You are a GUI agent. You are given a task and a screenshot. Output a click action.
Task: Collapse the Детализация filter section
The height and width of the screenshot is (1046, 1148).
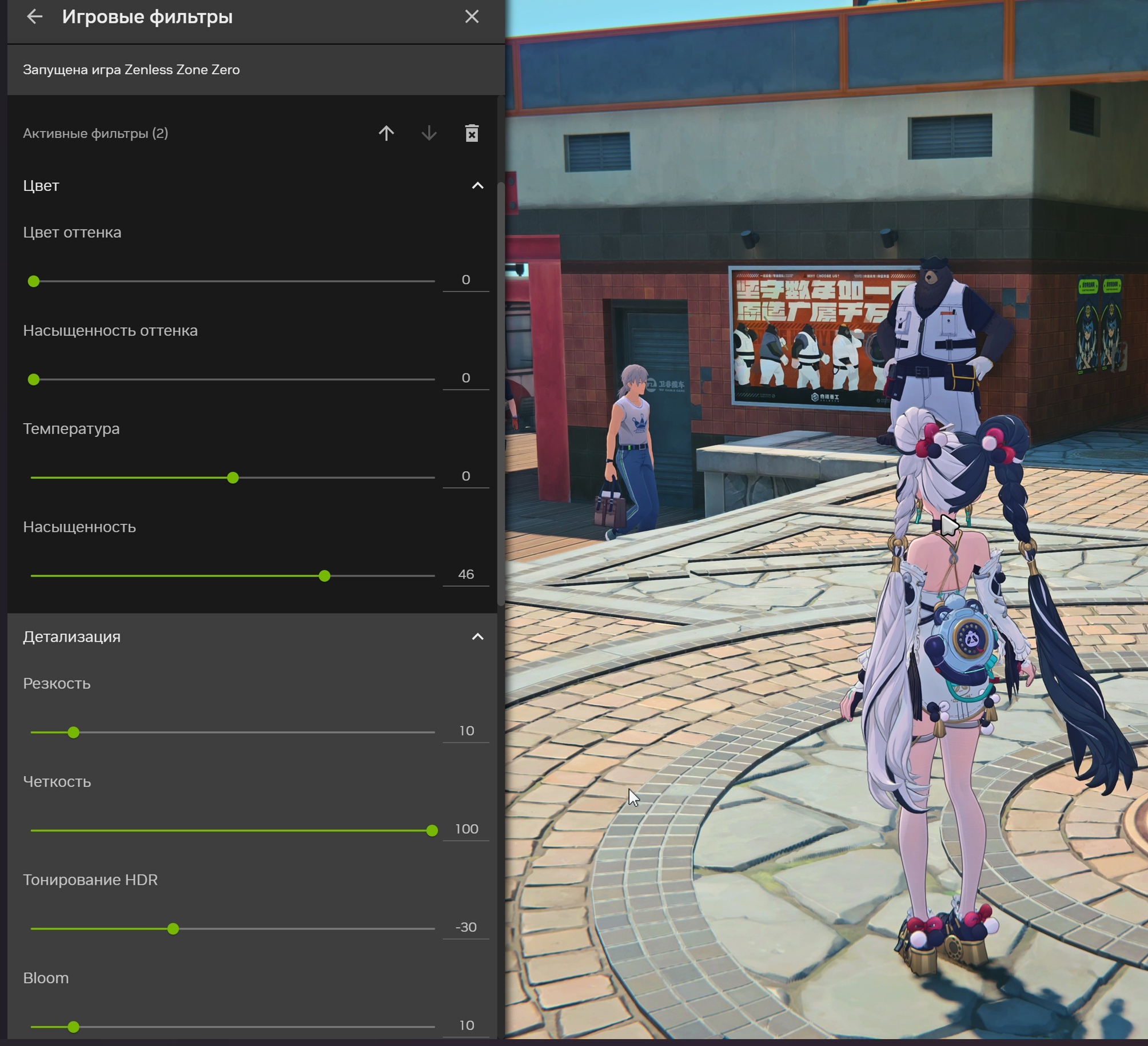pyautogui.click(x=477, y=637)
